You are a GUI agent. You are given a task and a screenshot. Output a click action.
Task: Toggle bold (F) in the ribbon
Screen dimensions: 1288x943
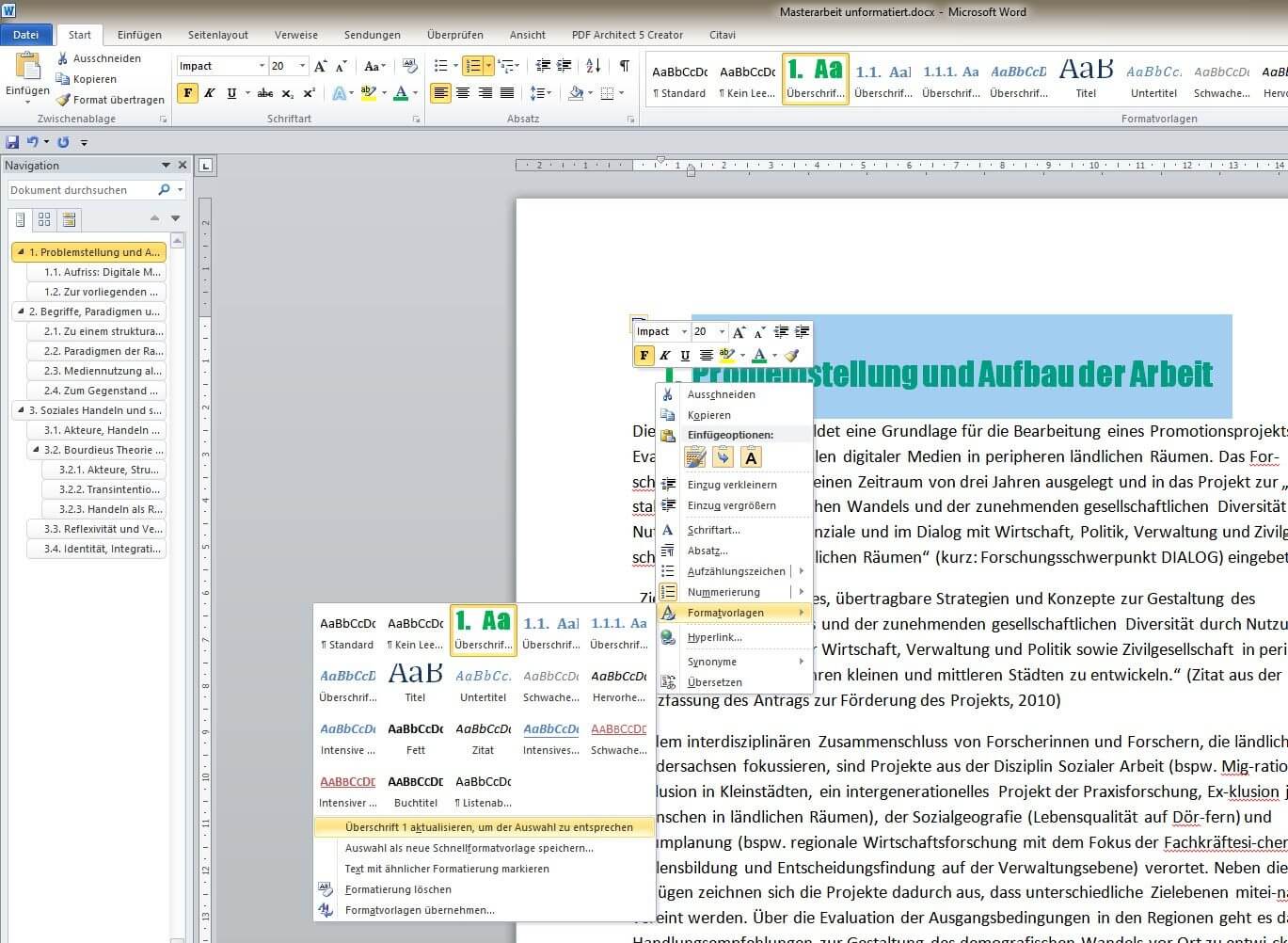coord(188,93)
